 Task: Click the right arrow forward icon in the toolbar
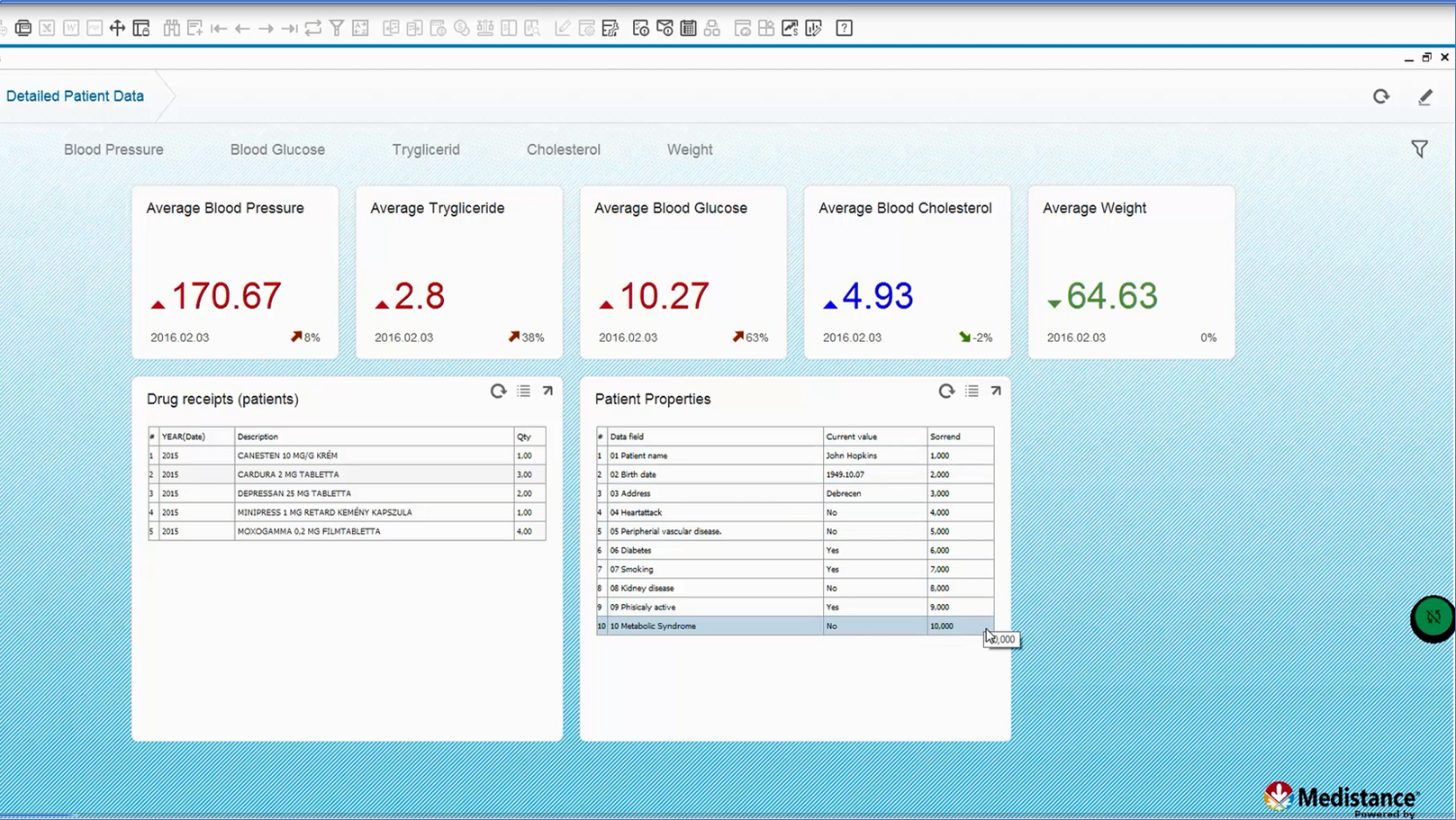[266, 29]
